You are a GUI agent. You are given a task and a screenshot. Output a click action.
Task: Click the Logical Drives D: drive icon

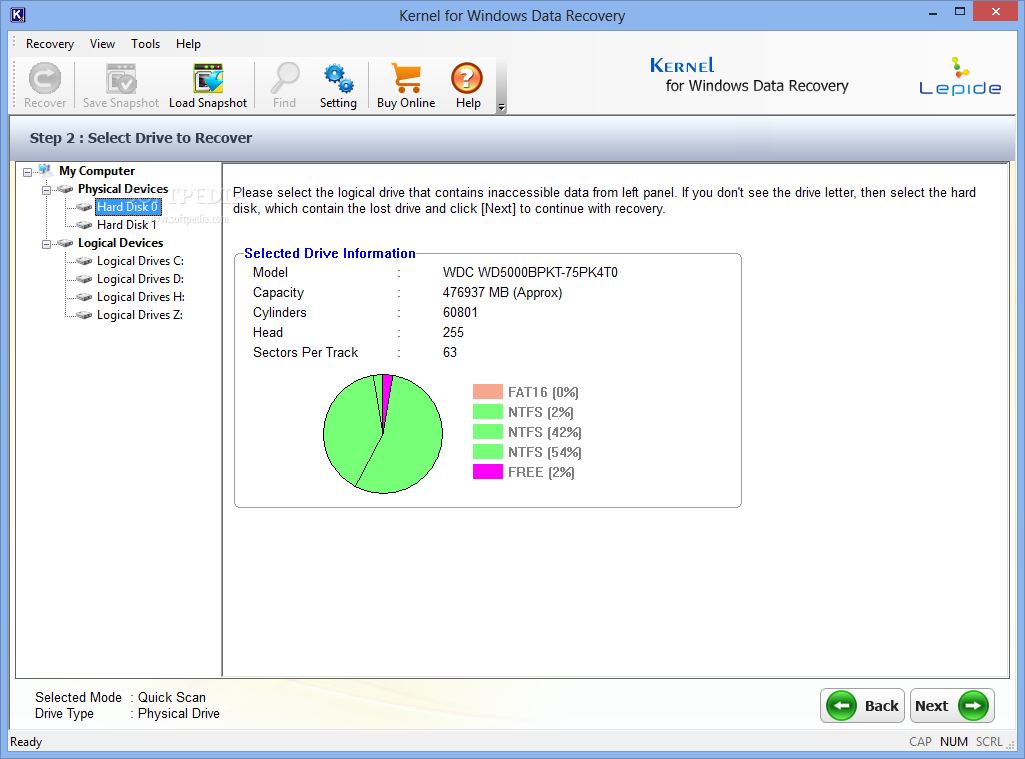84,279
